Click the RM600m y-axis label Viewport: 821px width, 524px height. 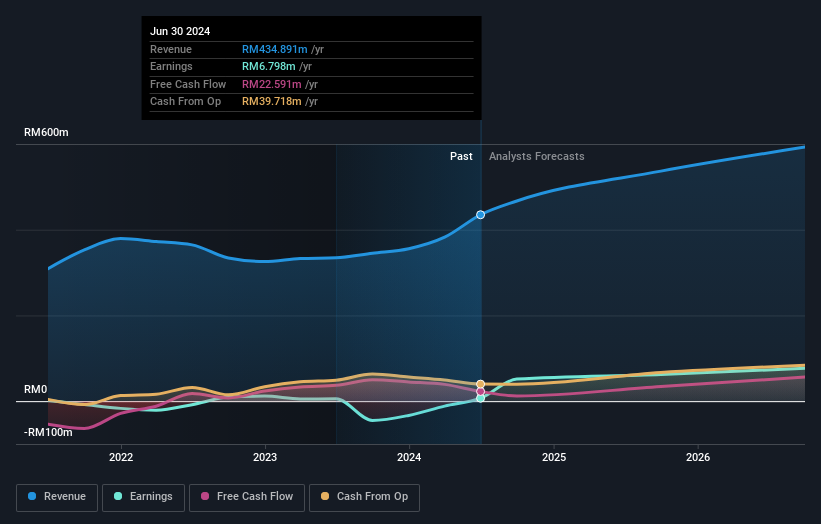coord(46,132)
